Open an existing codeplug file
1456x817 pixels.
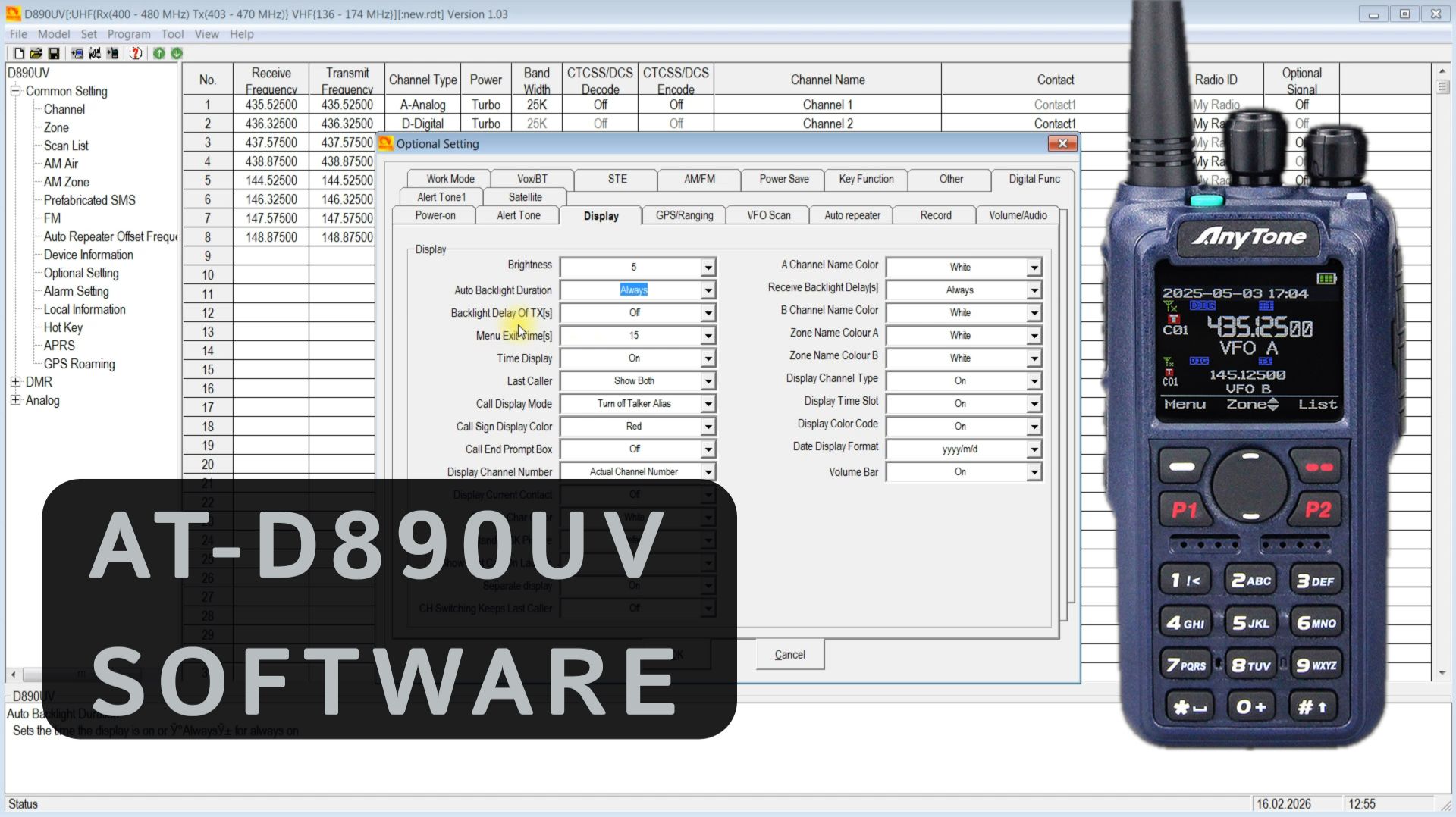36,53
